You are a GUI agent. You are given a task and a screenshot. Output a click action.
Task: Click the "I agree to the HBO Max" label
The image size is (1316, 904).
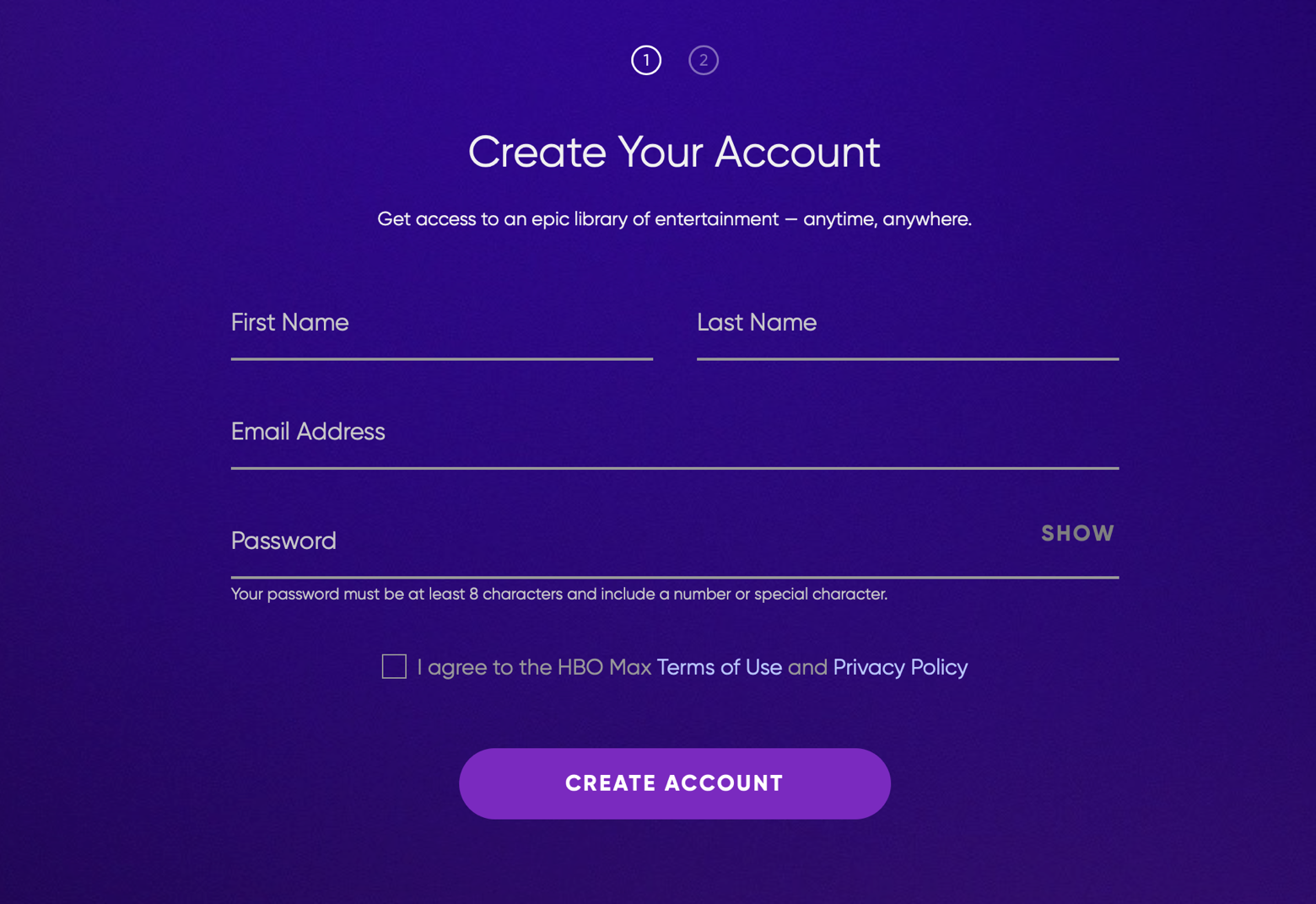[534, 668]
